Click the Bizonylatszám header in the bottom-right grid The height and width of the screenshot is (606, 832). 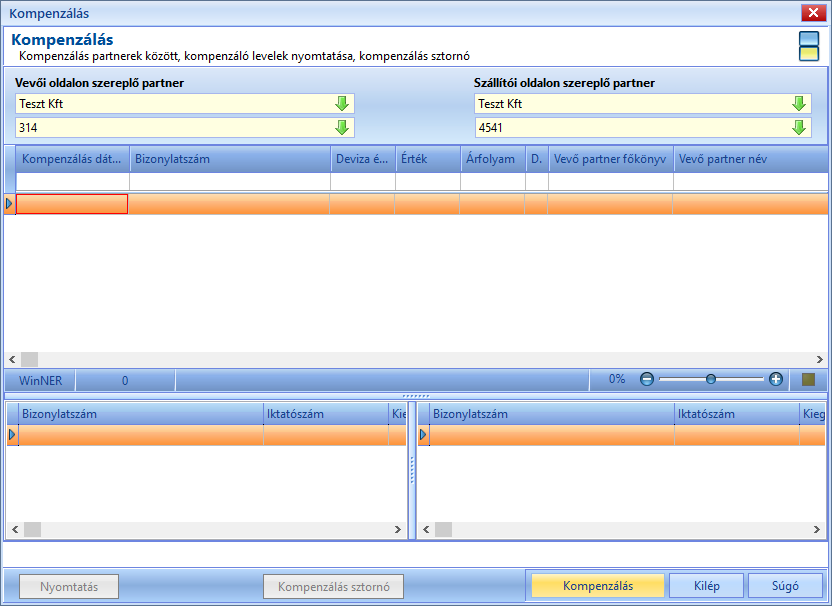pos(552,414)
